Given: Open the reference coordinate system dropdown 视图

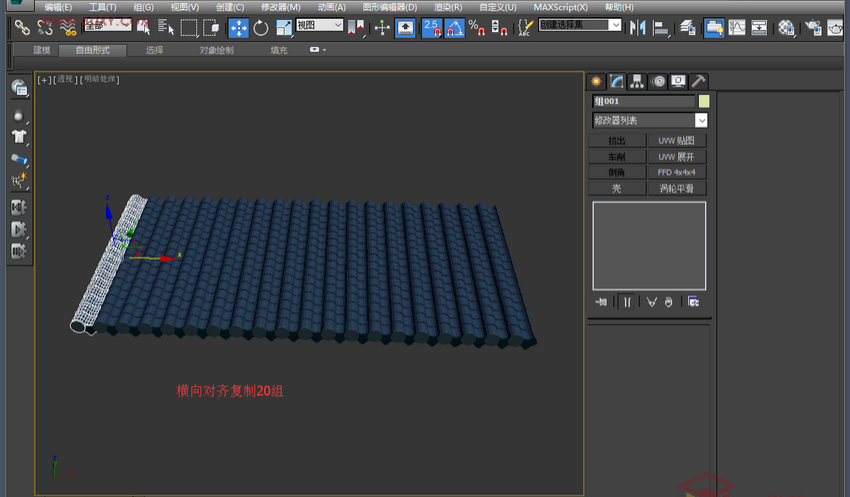Looking at the screenshot, I should pos(319,25).
